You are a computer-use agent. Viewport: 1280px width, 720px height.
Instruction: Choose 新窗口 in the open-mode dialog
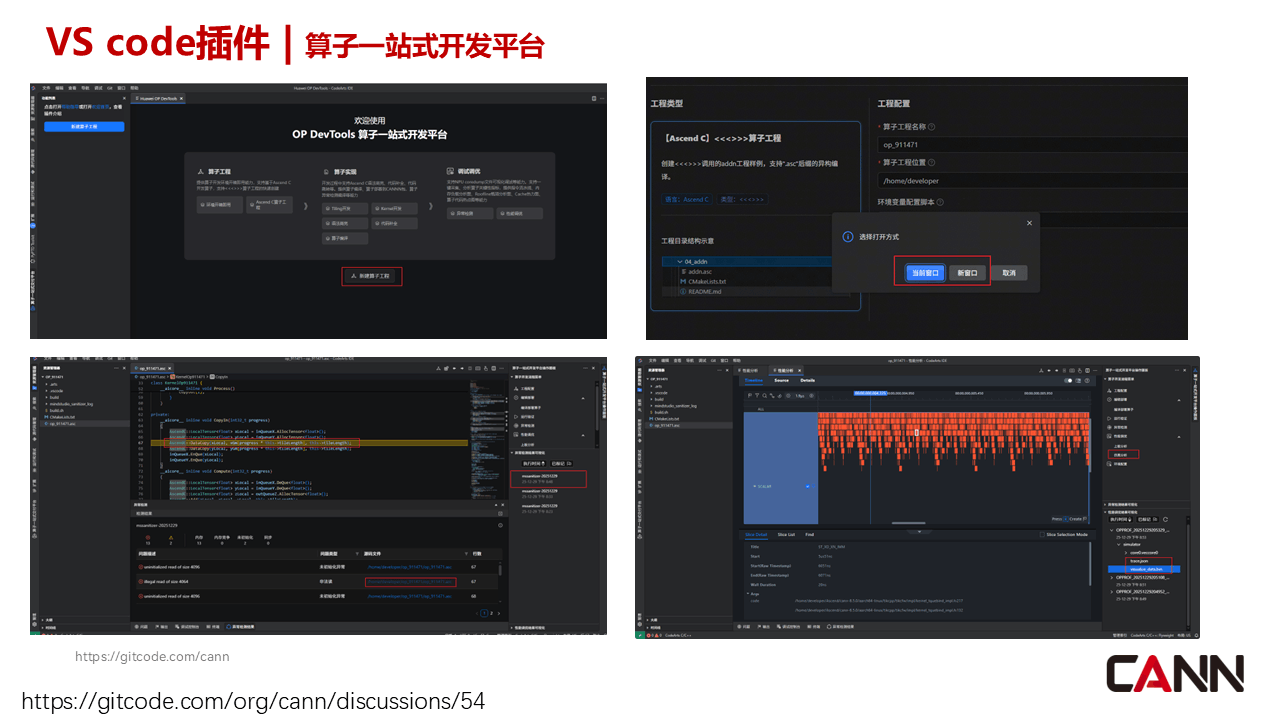(x=967, y=272)
